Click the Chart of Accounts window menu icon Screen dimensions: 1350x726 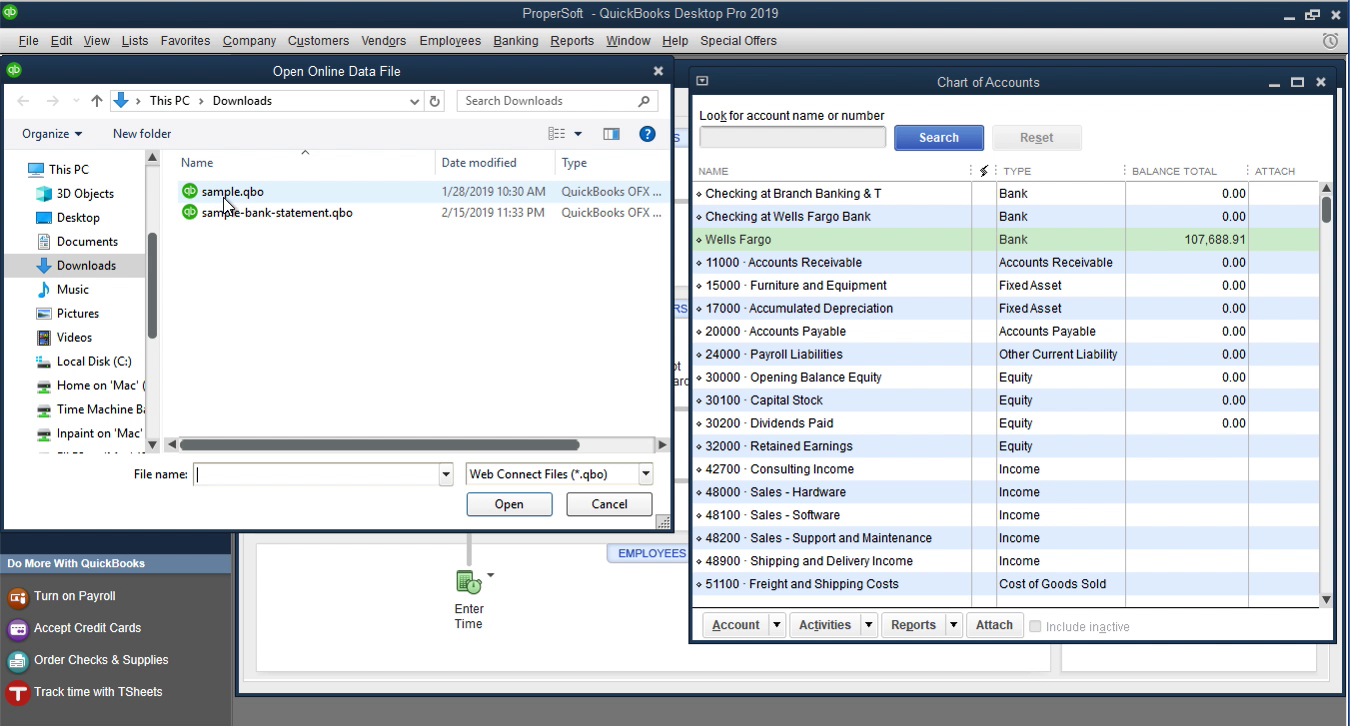pyautogui.click(x=702, y=82)
